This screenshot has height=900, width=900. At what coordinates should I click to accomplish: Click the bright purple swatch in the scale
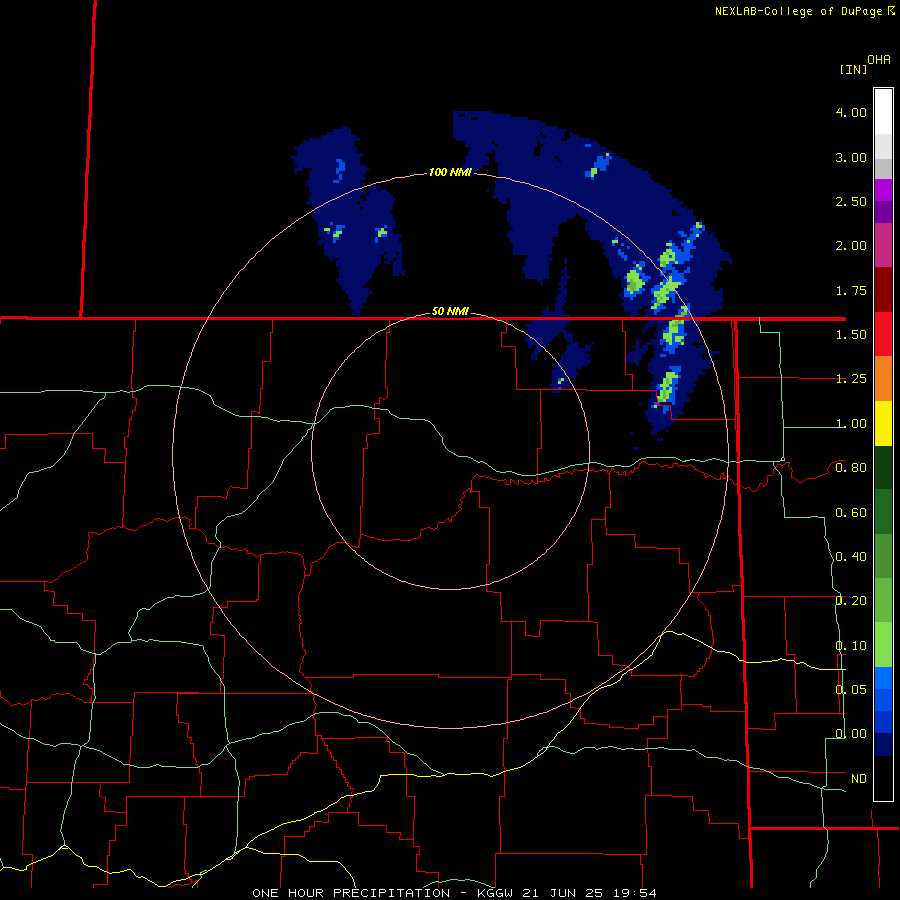[883, 190]
